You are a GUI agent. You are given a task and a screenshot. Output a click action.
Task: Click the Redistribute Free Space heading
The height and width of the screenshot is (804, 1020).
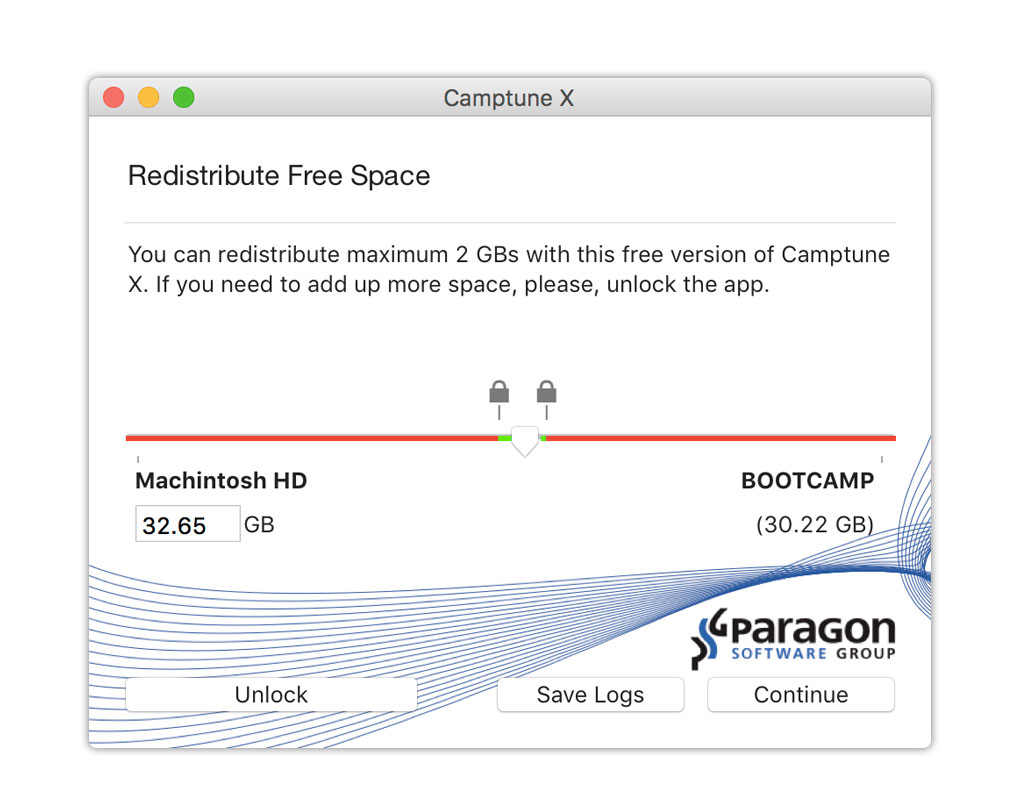pyautogui.click(x=279, y=176)
